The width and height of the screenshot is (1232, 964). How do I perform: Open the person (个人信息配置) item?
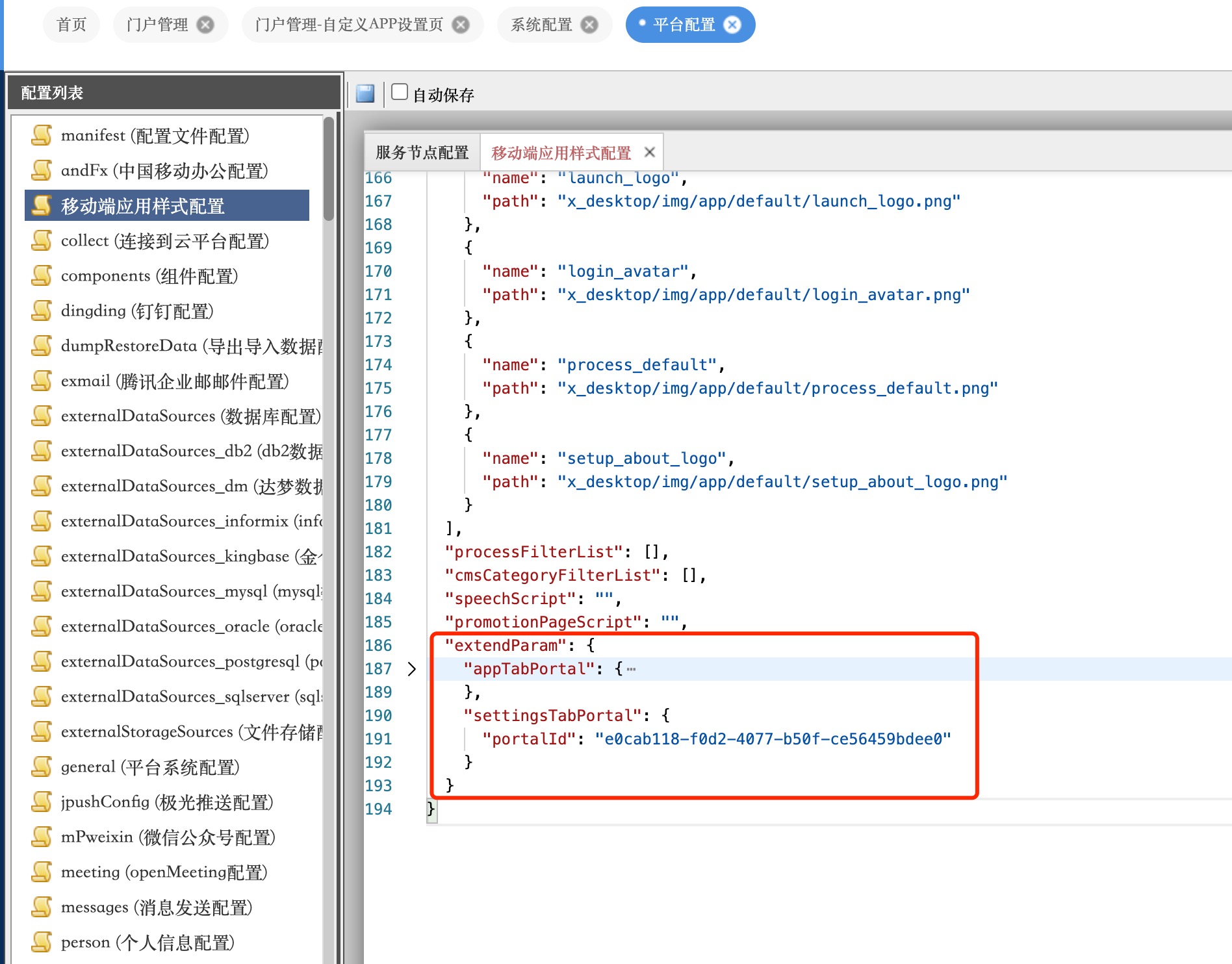tap(148, 943)
